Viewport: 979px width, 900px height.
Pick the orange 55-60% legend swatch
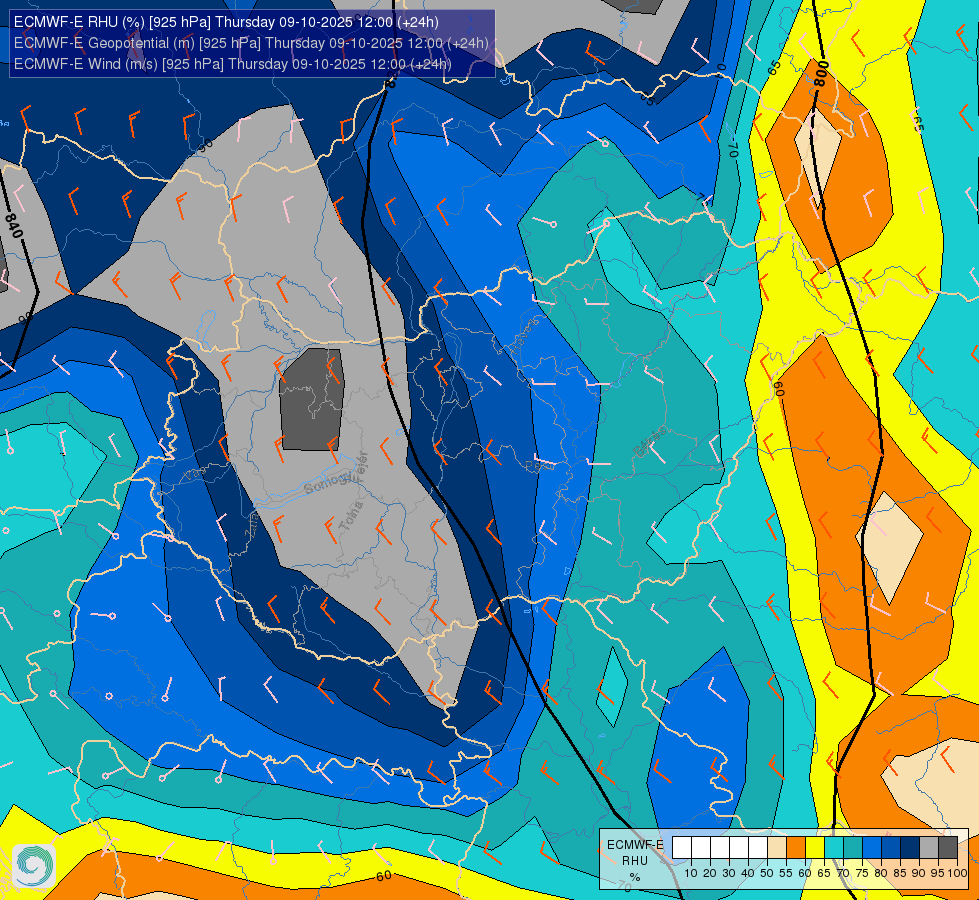coord(795,848)
